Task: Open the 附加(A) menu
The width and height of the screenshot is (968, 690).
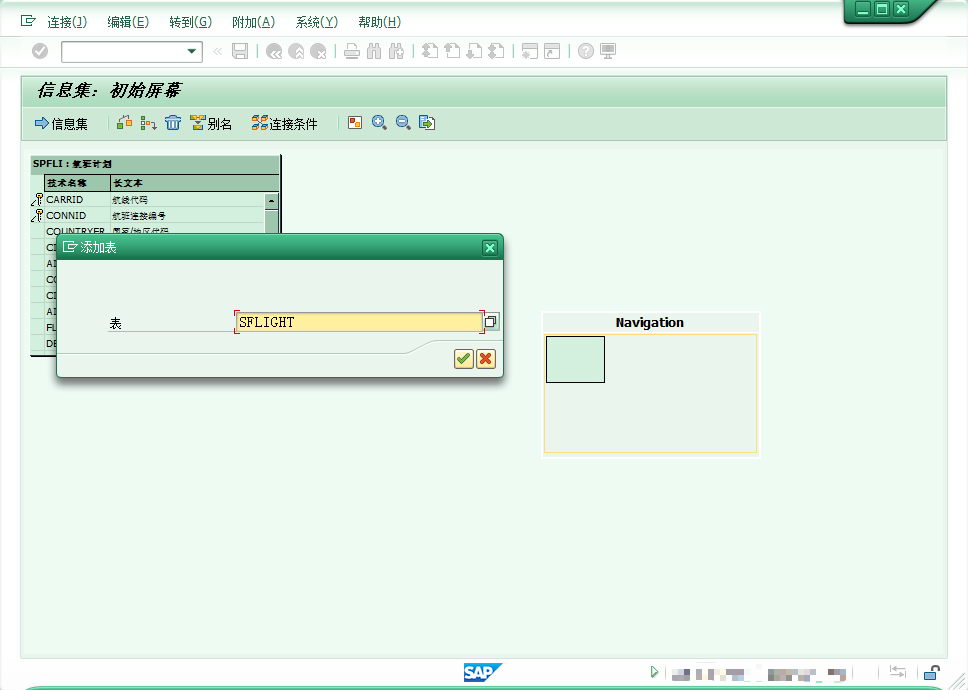Action: tap(253, 22)
